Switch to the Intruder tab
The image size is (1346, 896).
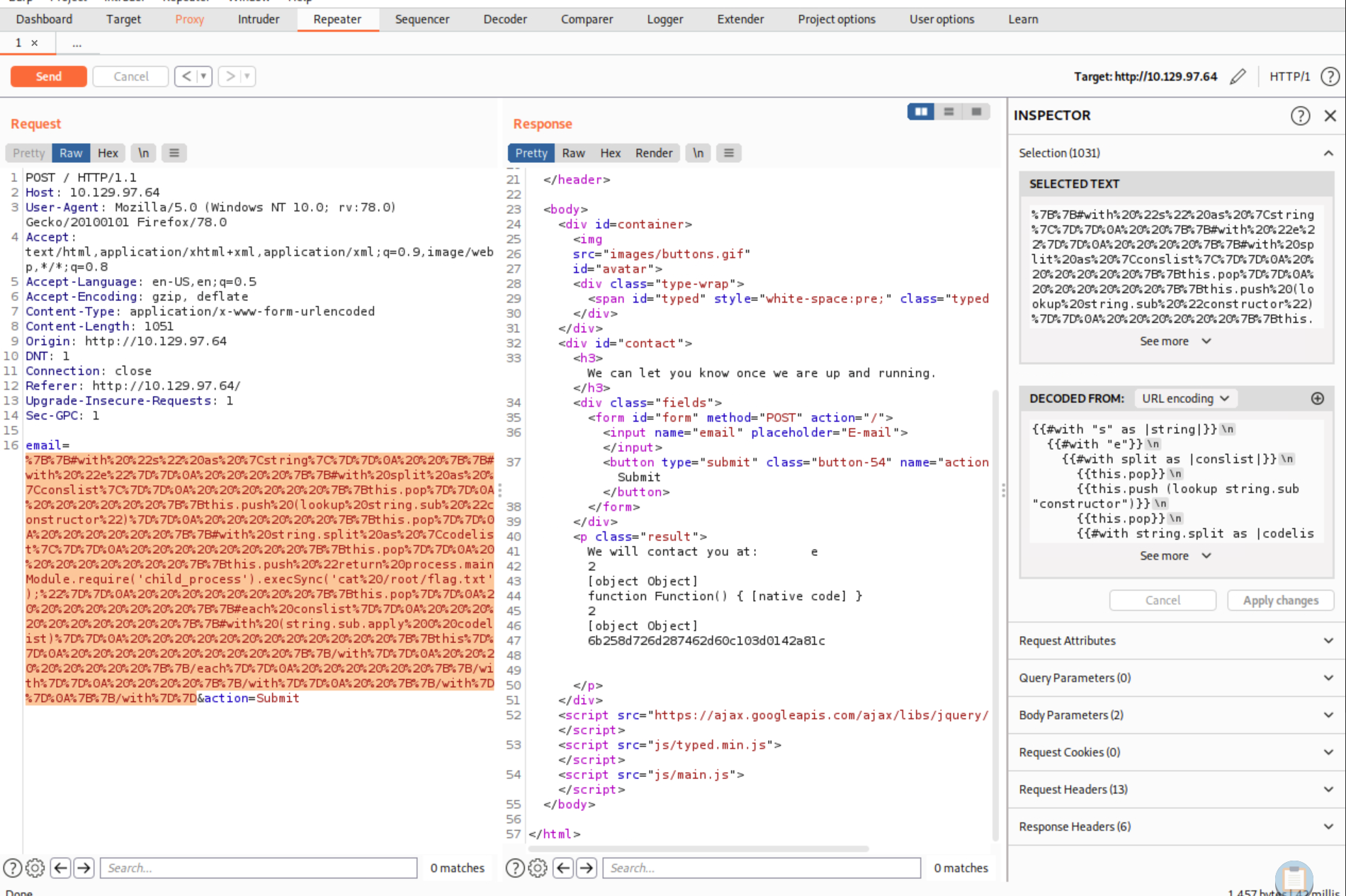[x=259, y=19]
